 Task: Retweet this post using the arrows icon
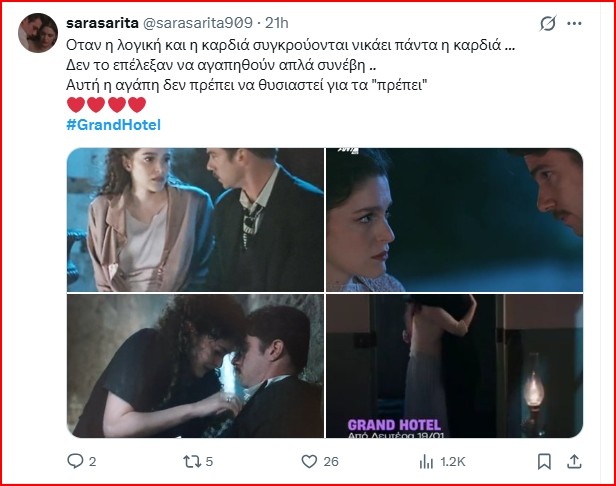point(192,461)
